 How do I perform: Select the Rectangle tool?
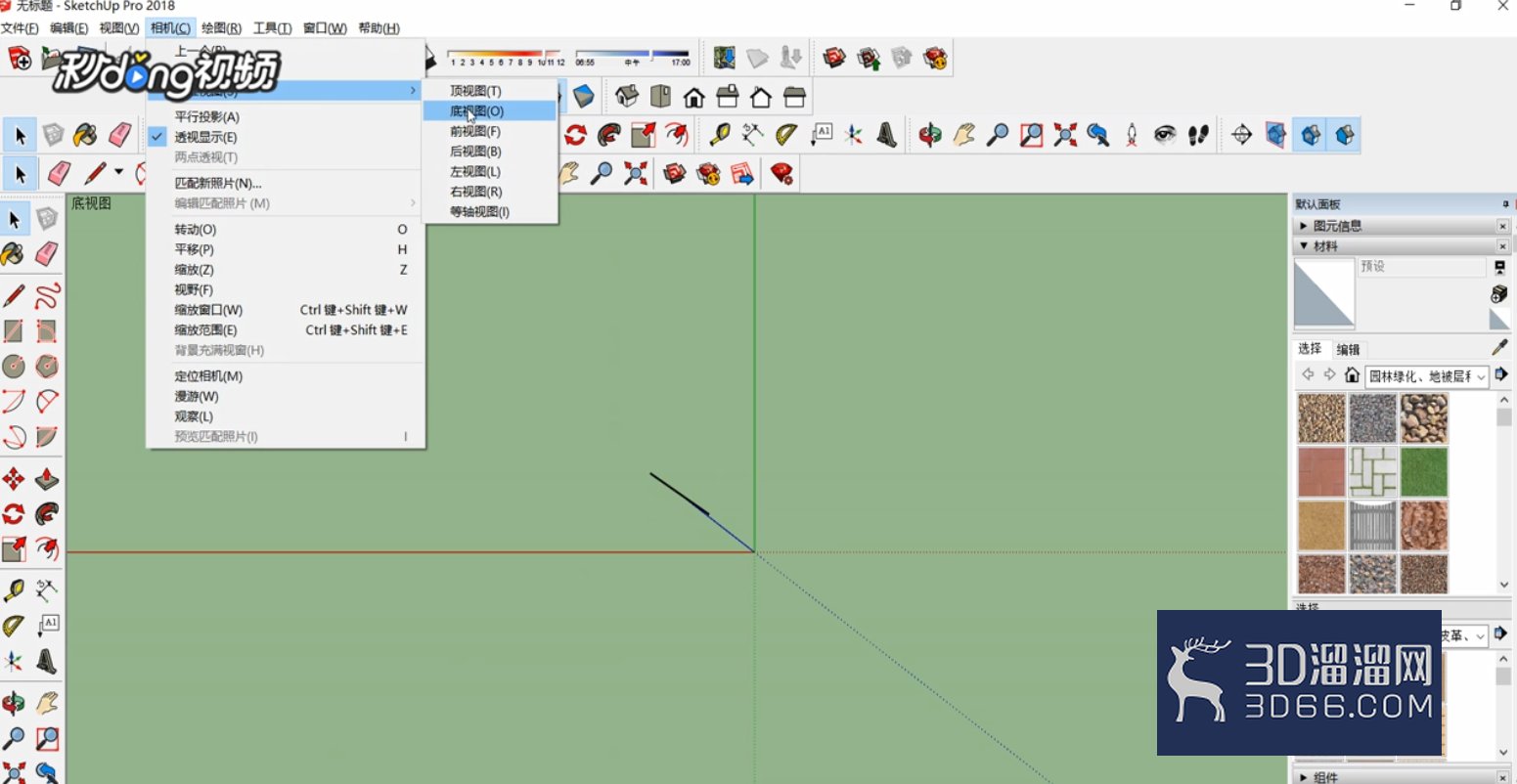(x=14, y=330)
